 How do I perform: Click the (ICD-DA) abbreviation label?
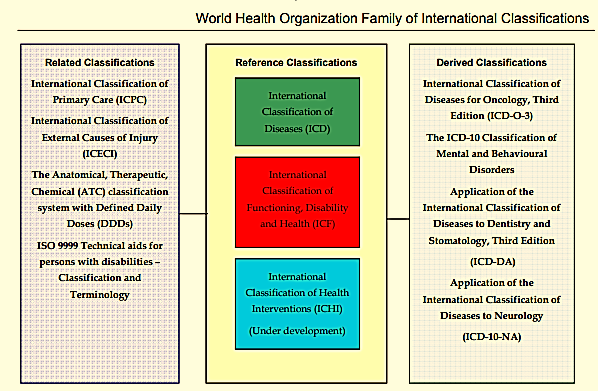pos(492,262)
